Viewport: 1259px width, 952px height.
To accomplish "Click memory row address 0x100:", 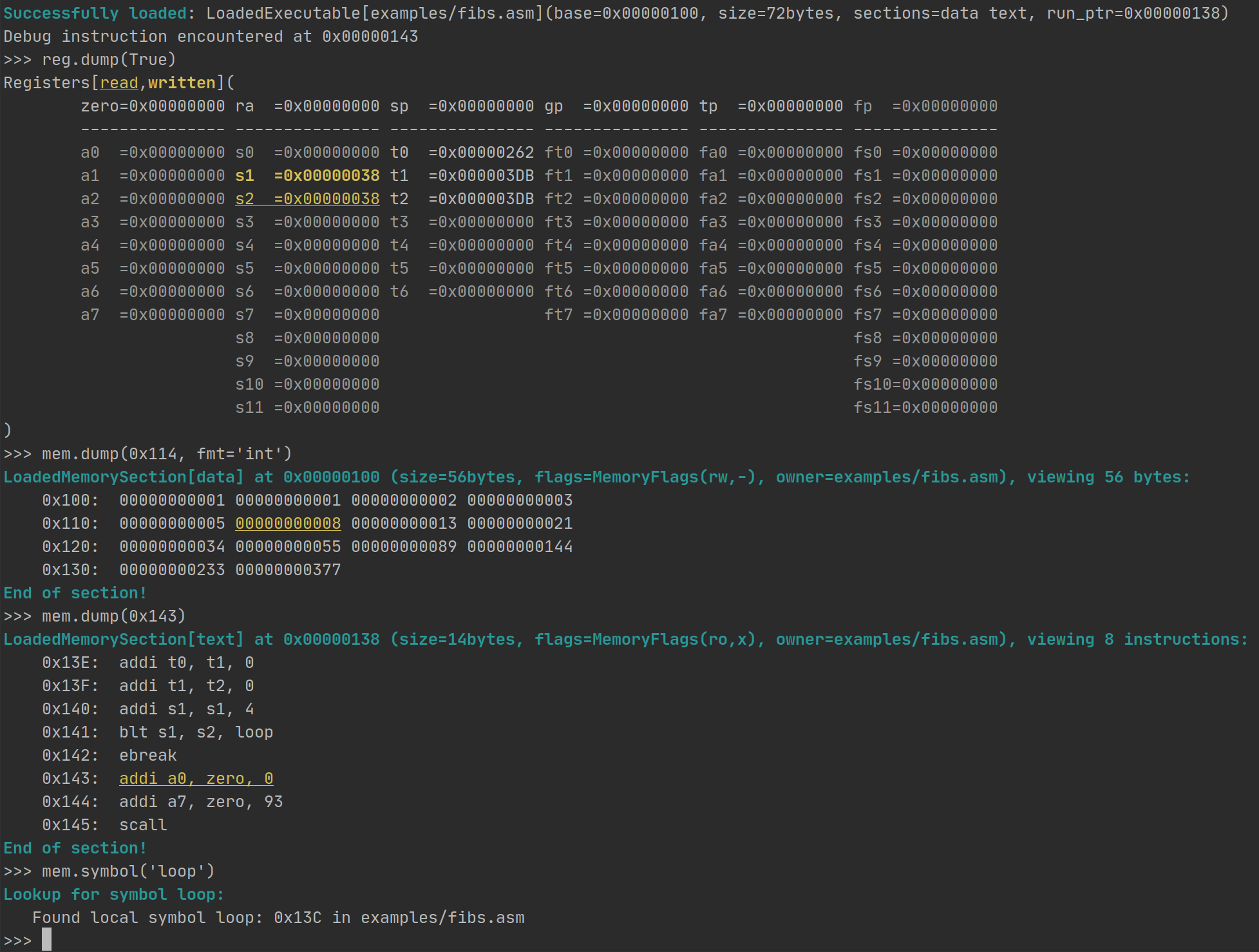I will (x=70, y=500).
